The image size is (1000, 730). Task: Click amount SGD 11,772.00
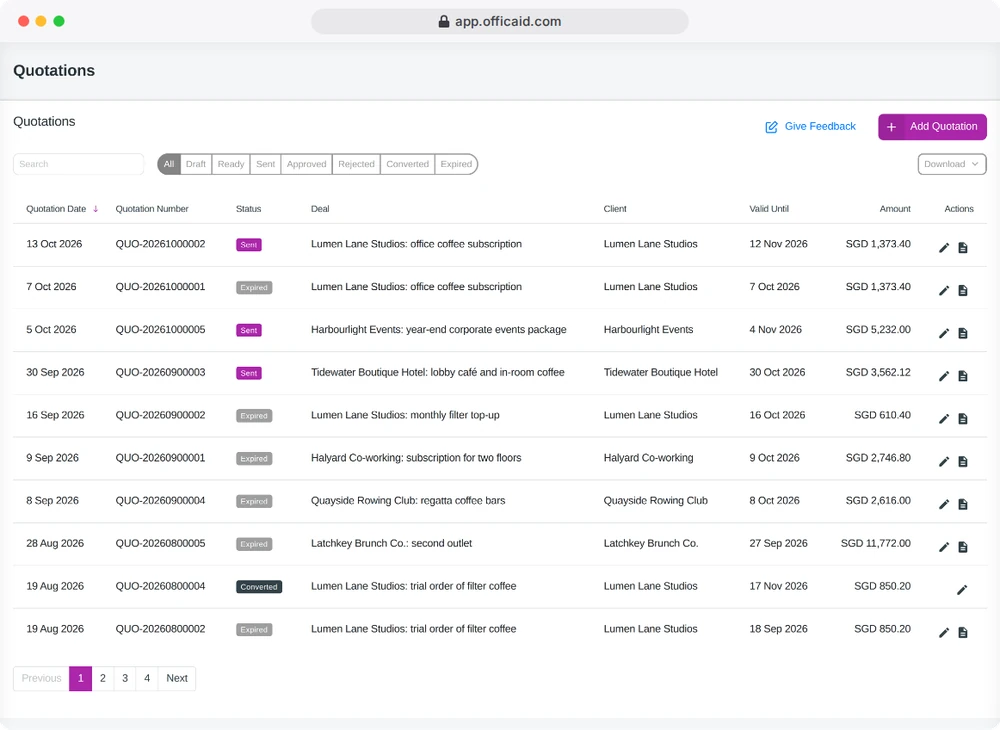click(x=875, y=543)
